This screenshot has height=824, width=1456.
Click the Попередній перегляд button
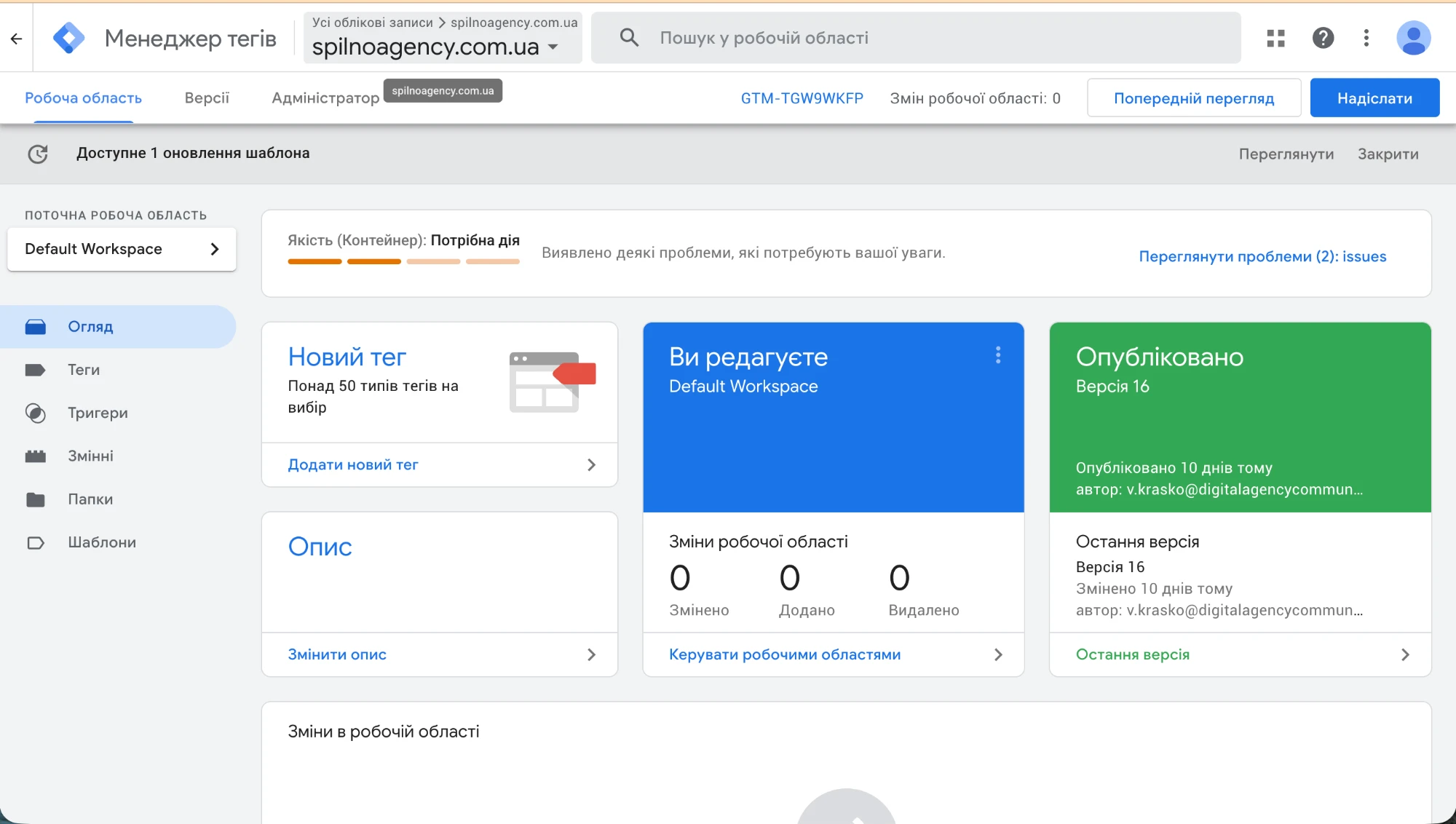tap(1194, 98)
